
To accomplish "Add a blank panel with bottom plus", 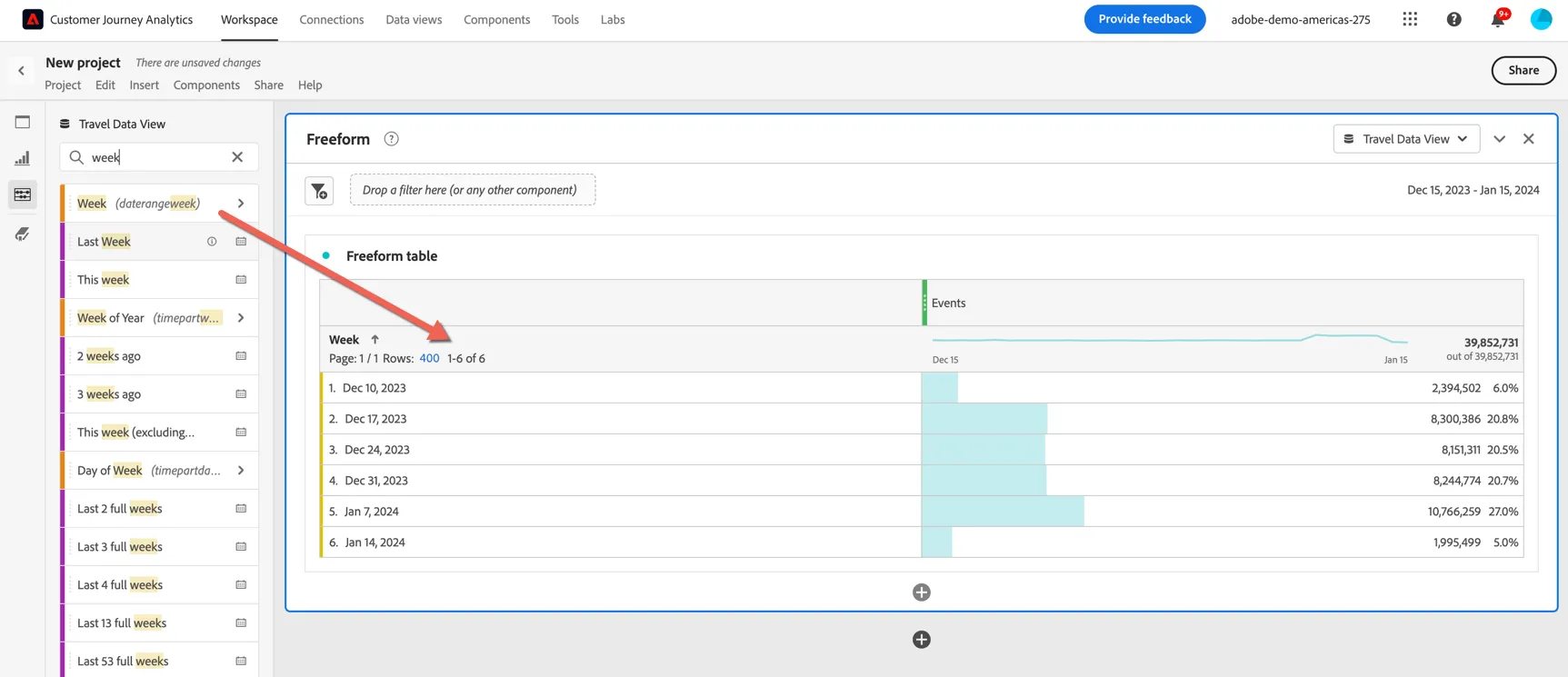I will [x=921, y=640].
